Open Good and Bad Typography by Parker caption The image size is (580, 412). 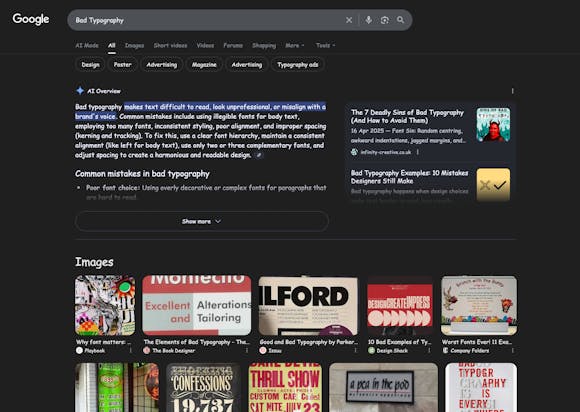[309, 342]
